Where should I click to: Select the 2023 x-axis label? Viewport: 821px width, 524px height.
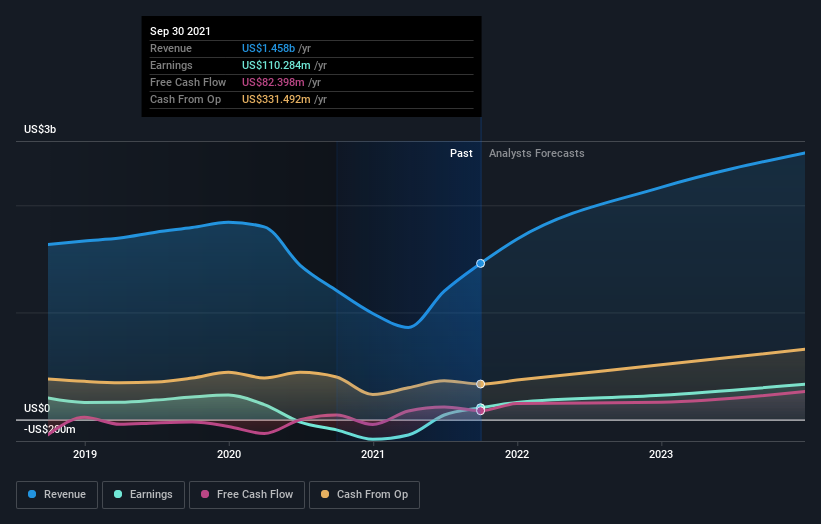[661, 454]
